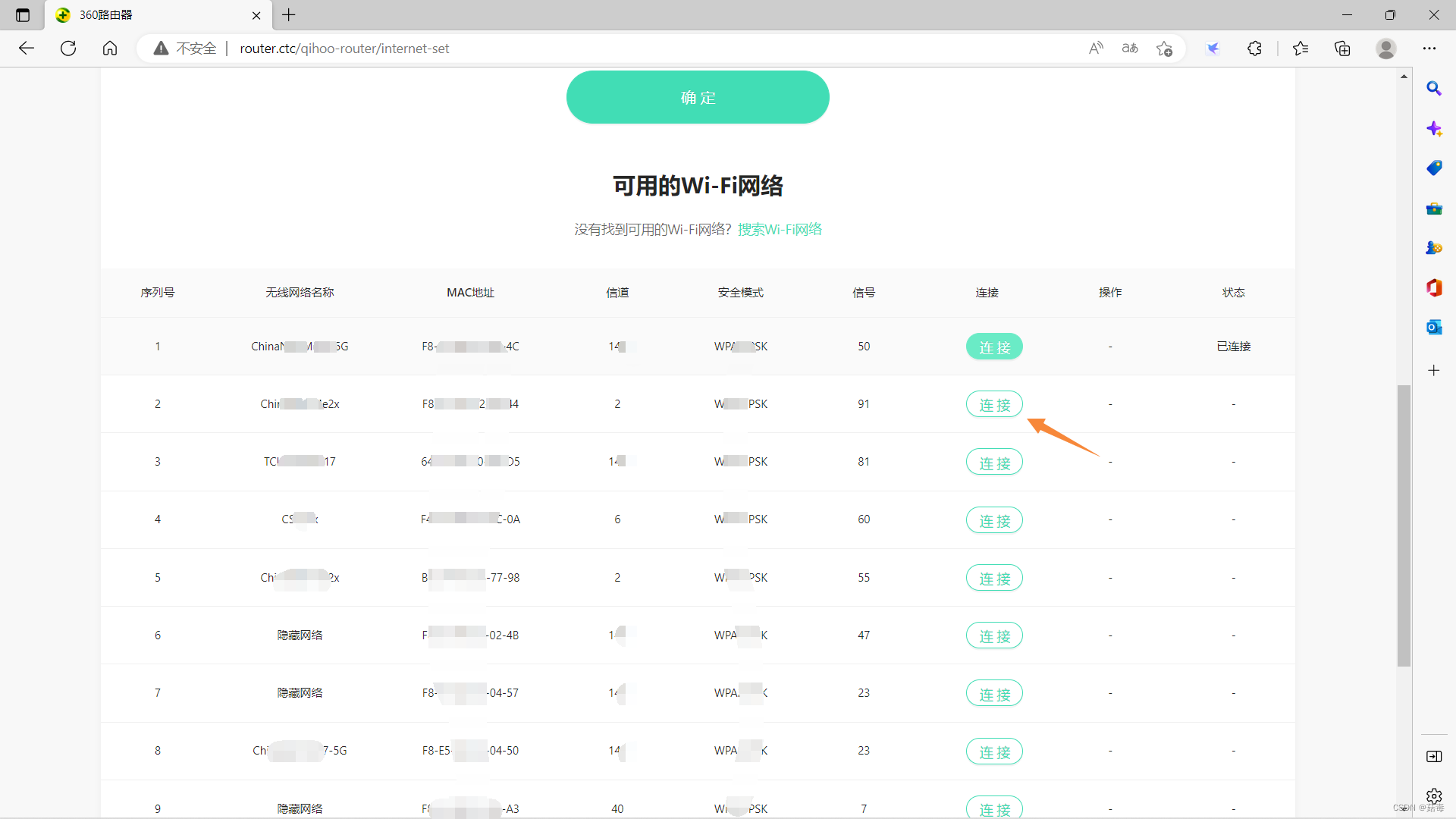
Task: Click 连接 button for network row 2
Action: tap(994, 404)
